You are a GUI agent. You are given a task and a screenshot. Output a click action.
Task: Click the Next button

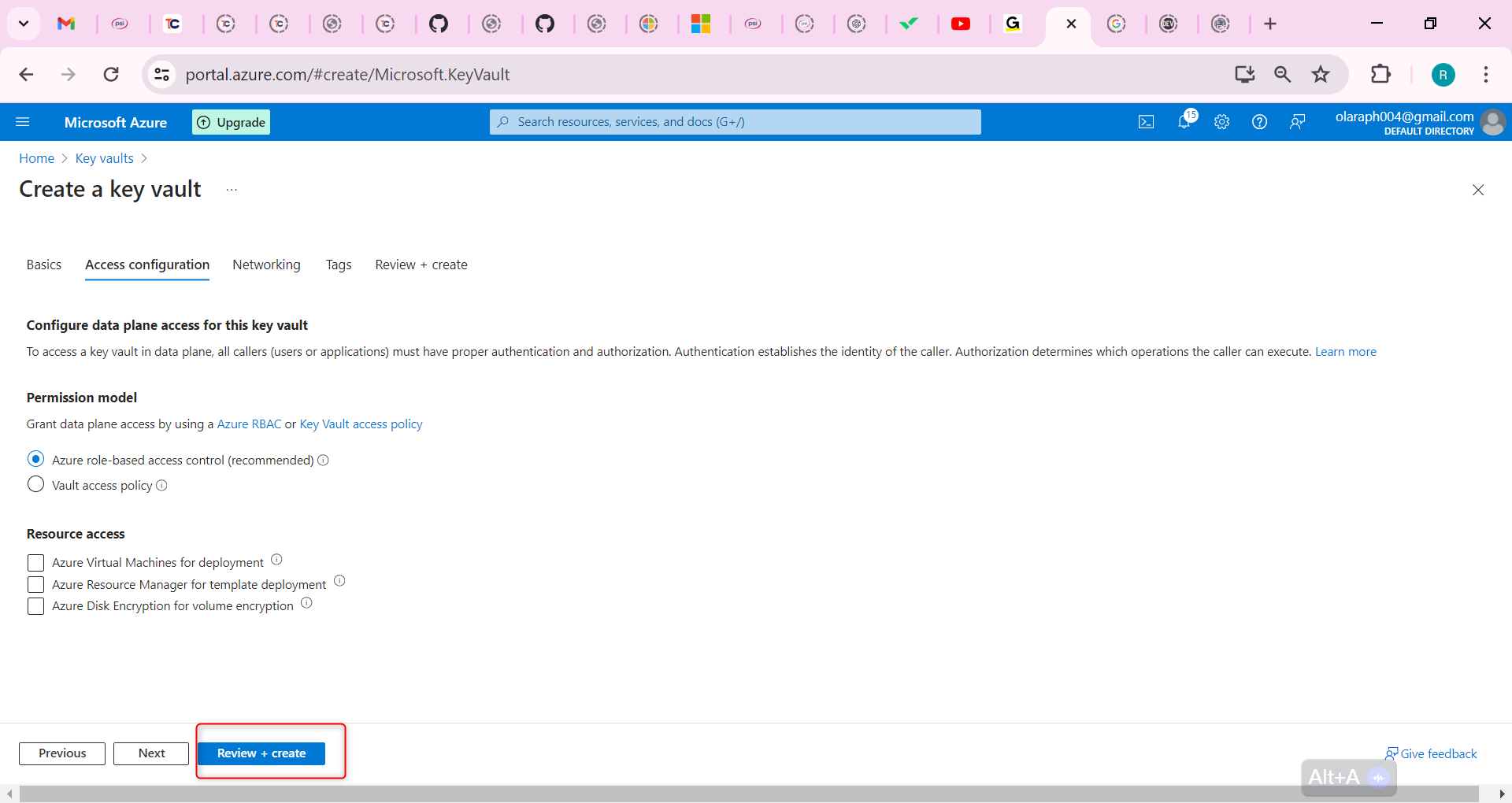click(x=151, y=753)
